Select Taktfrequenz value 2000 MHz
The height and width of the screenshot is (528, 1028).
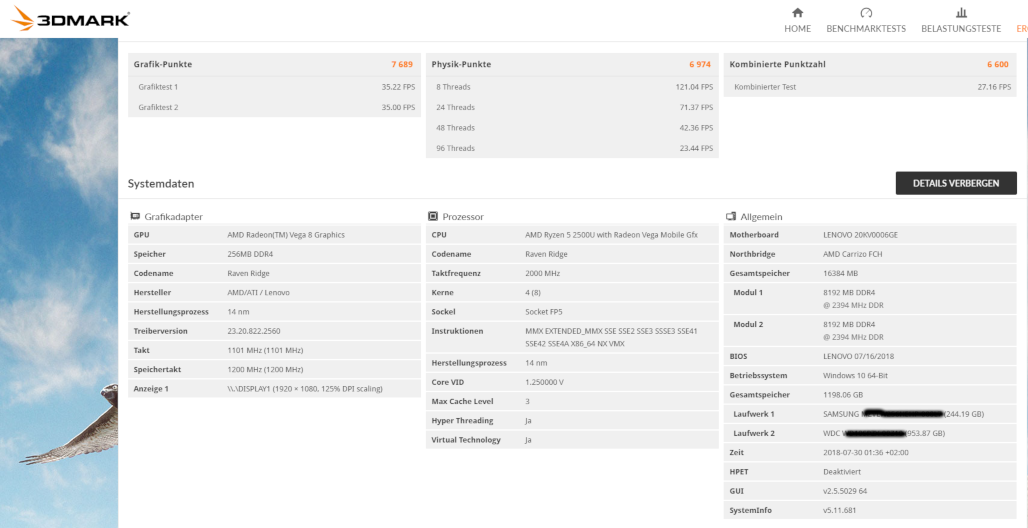(x=543, y=273)
